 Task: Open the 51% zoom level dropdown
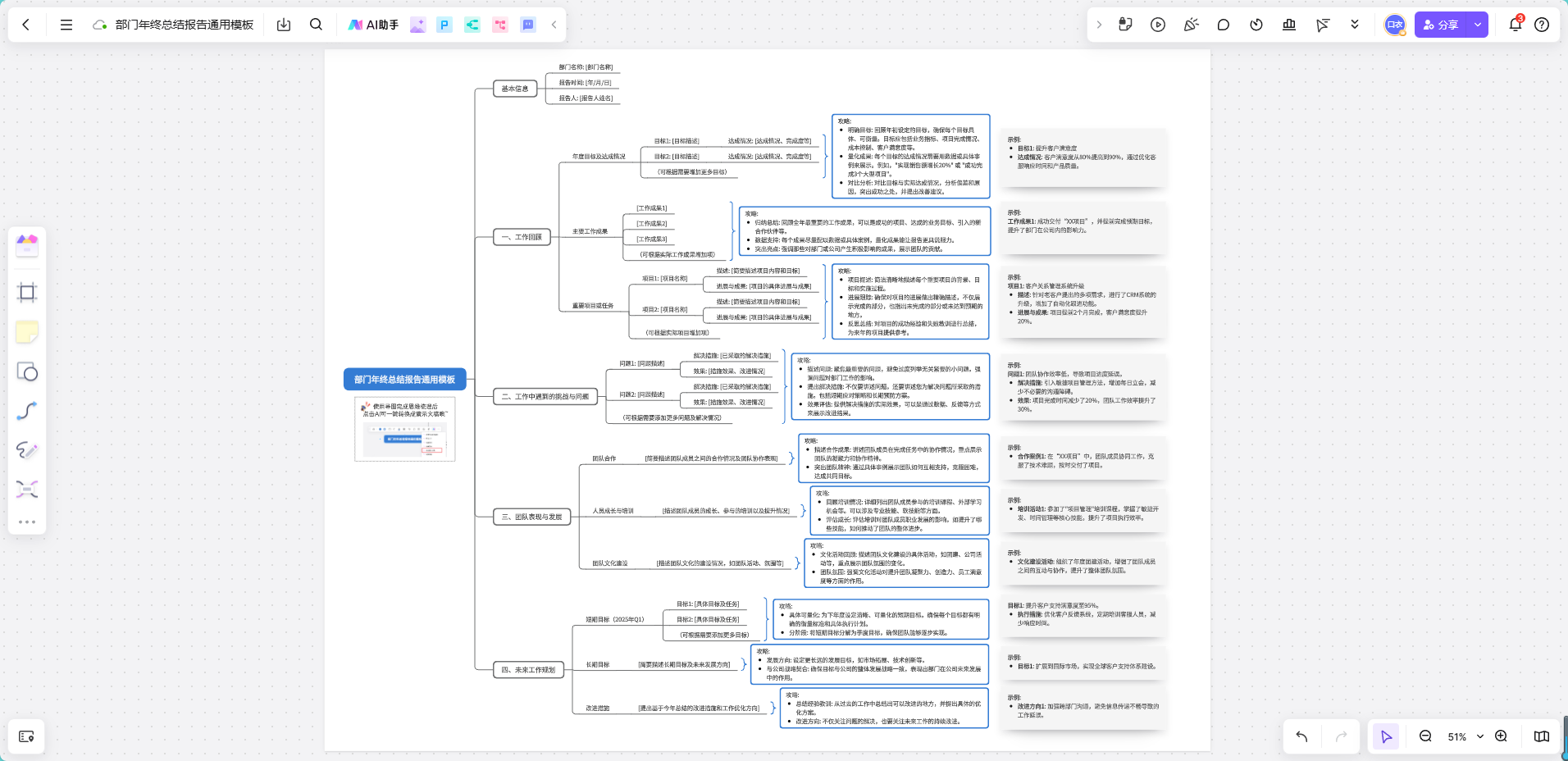(1465, 736)
